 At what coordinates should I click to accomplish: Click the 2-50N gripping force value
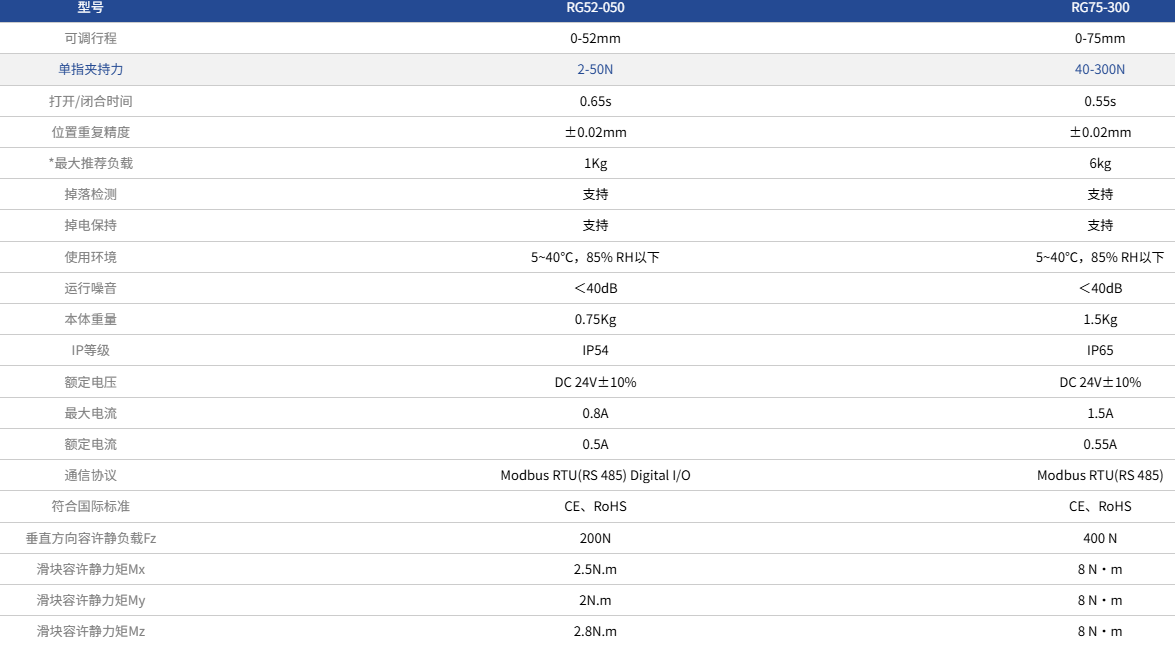[595, 70]
